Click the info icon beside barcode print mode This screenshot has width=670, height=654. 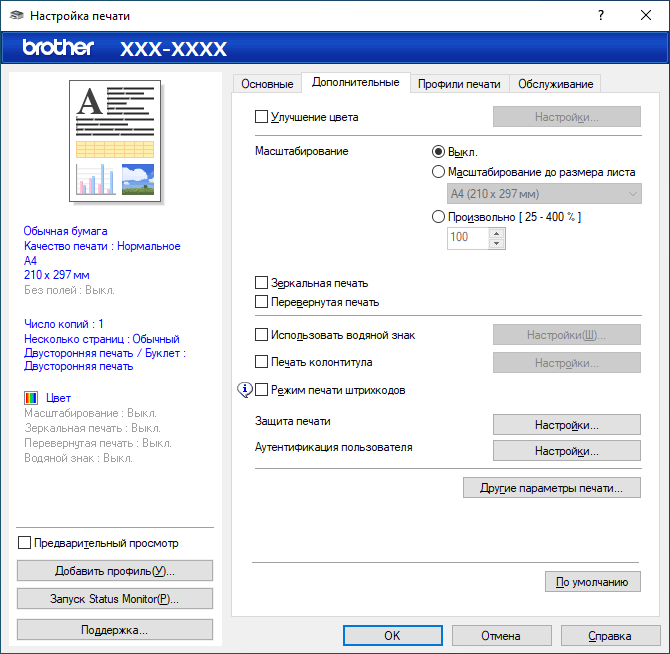click(x=245, y=390)
